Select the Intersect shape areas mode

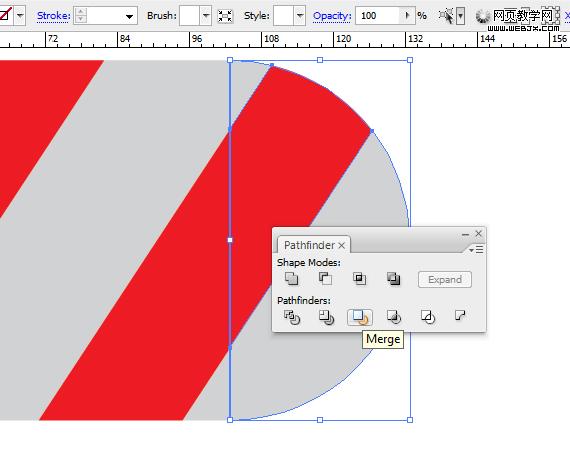360,279
